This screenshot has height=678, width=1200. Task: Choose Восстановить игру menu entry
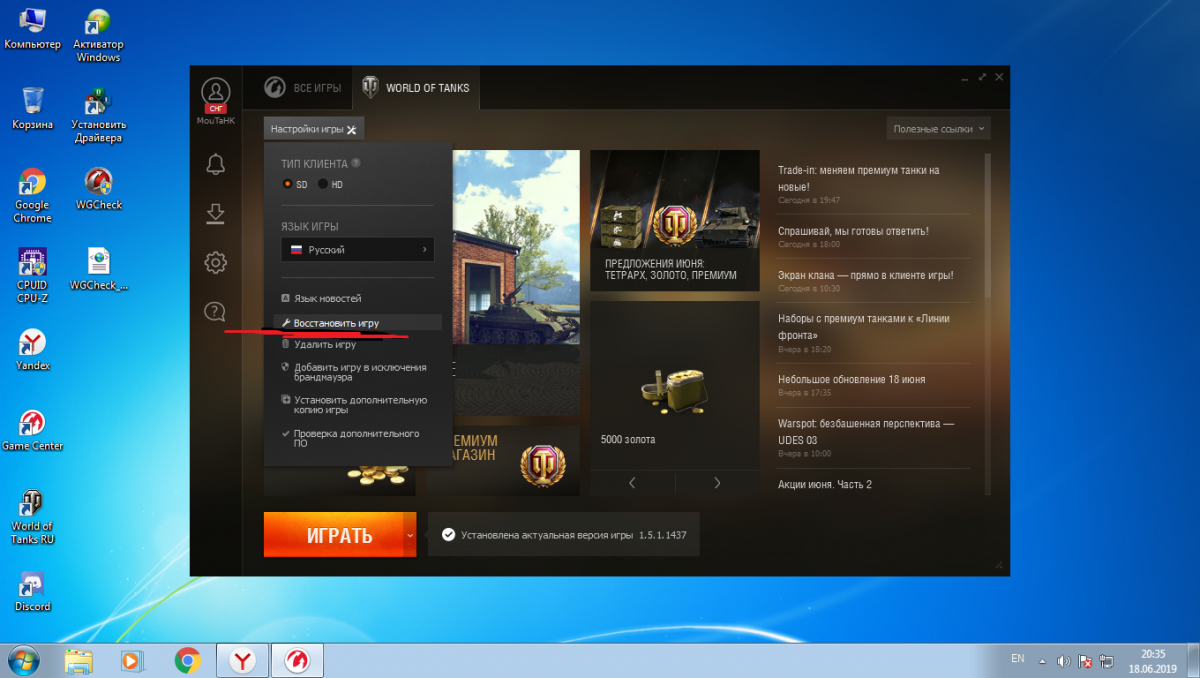pos(357,323)
